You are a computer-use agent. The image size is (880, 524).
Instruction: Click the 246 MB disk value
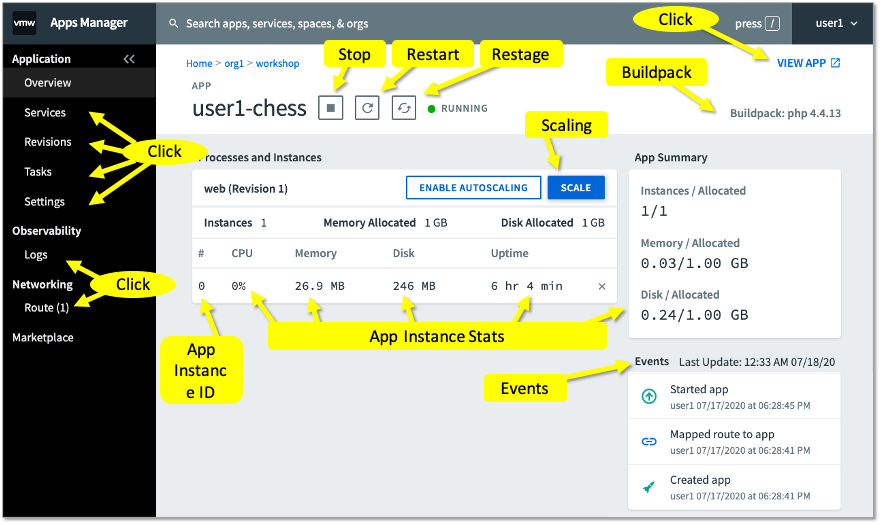(x=414, y=286)
